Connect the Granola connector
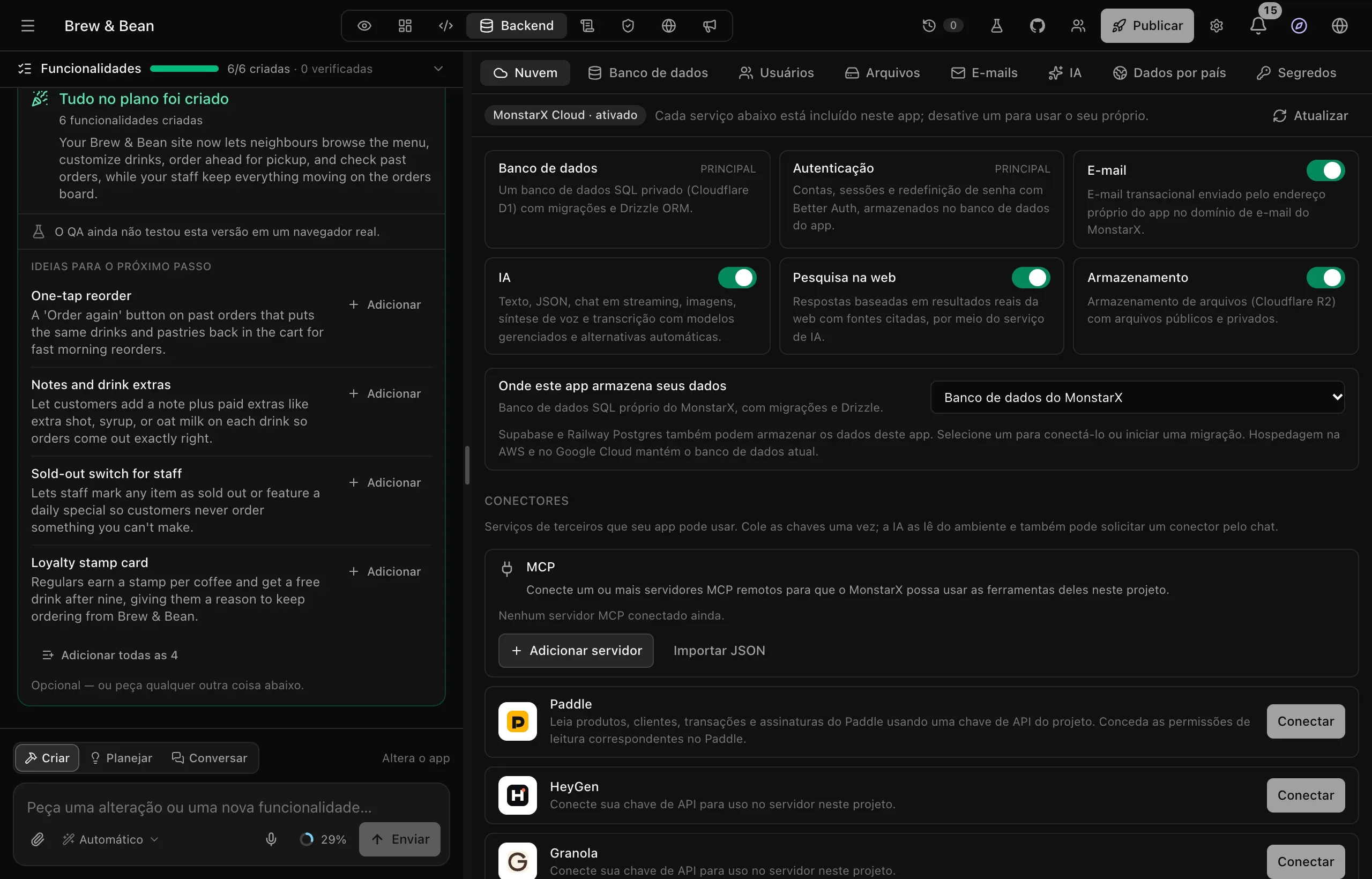Image resolution: width=1372 pixels, height=879 pixels. tap(1305, 861)
